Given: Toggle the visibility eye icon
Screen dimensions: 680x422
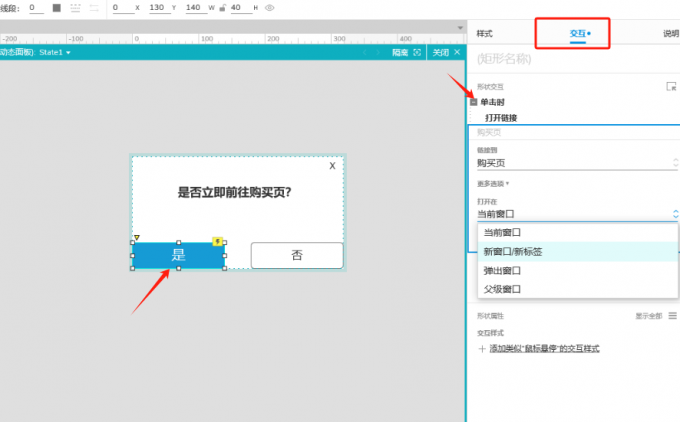Looking at the screenshot, I should pyautogui.click(x=269, y=7).
